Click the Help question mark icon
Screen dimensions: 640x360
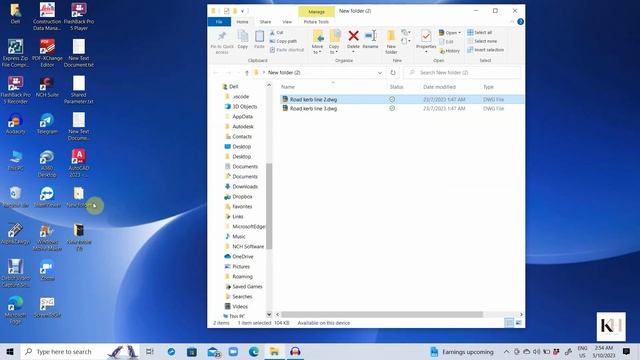[x=520, y=22]
